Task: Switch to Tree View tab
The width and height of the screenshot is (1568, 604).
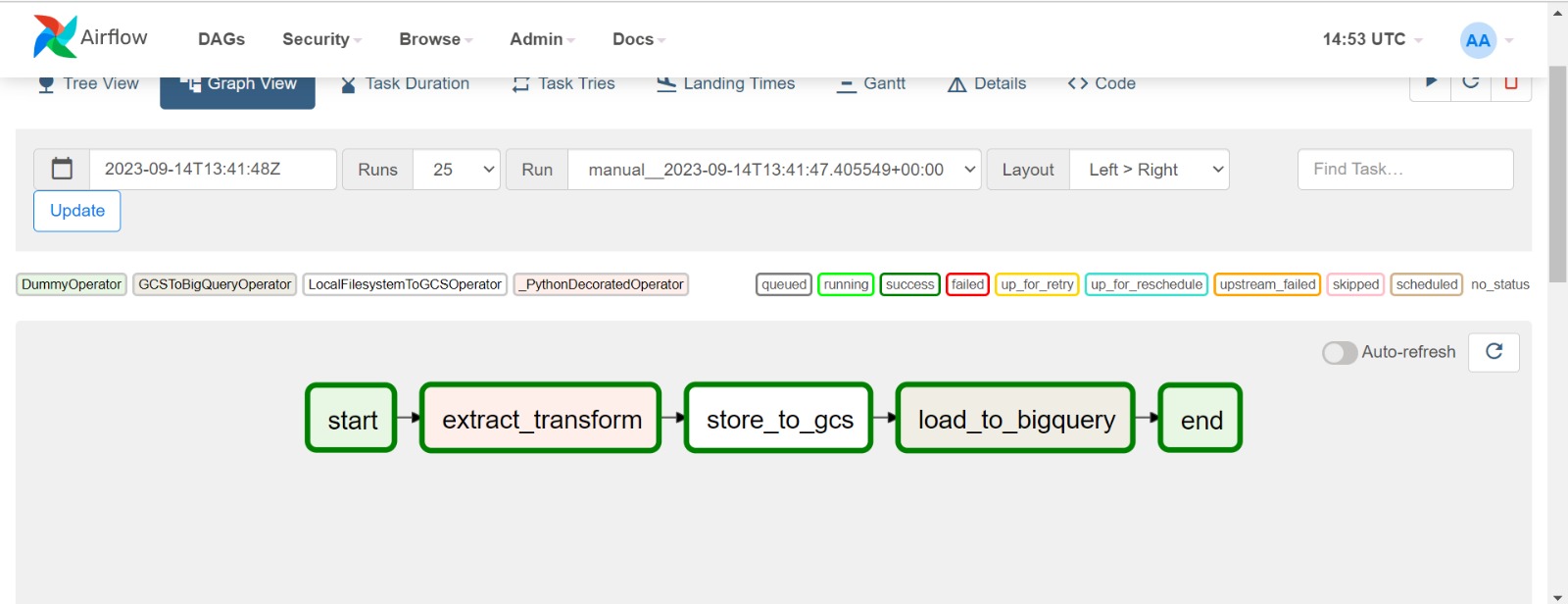Action: pos(88,84)
